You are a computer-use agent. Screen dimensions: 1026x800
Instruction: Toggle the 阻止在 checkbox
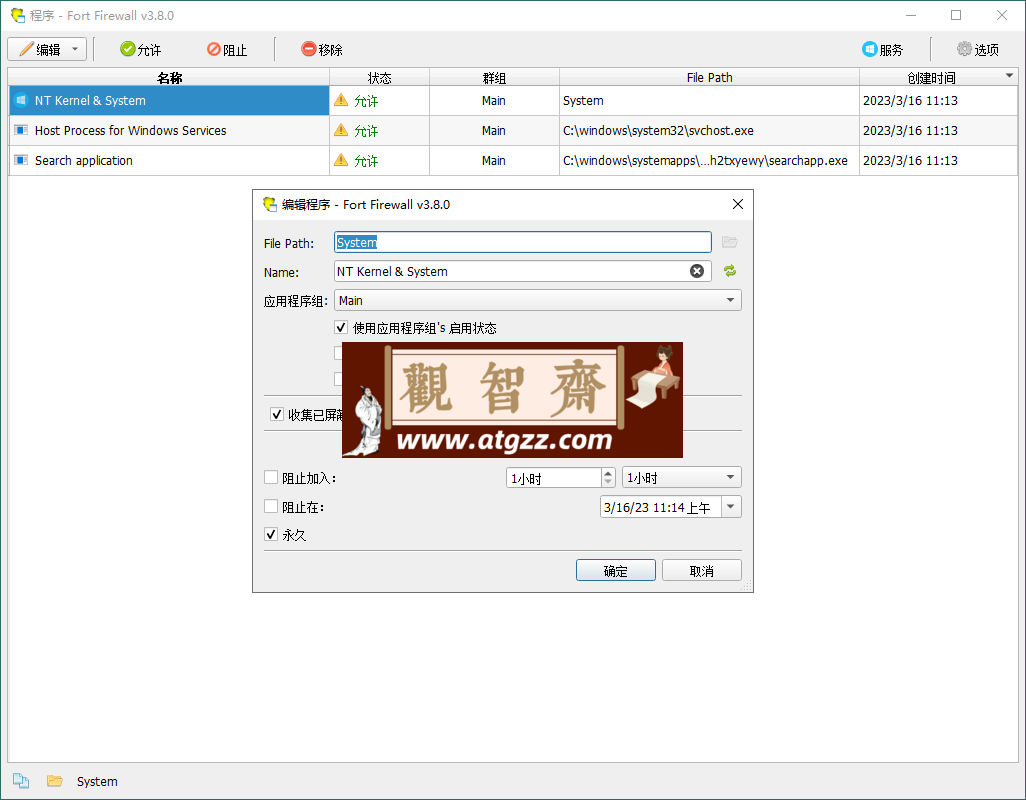271,506
